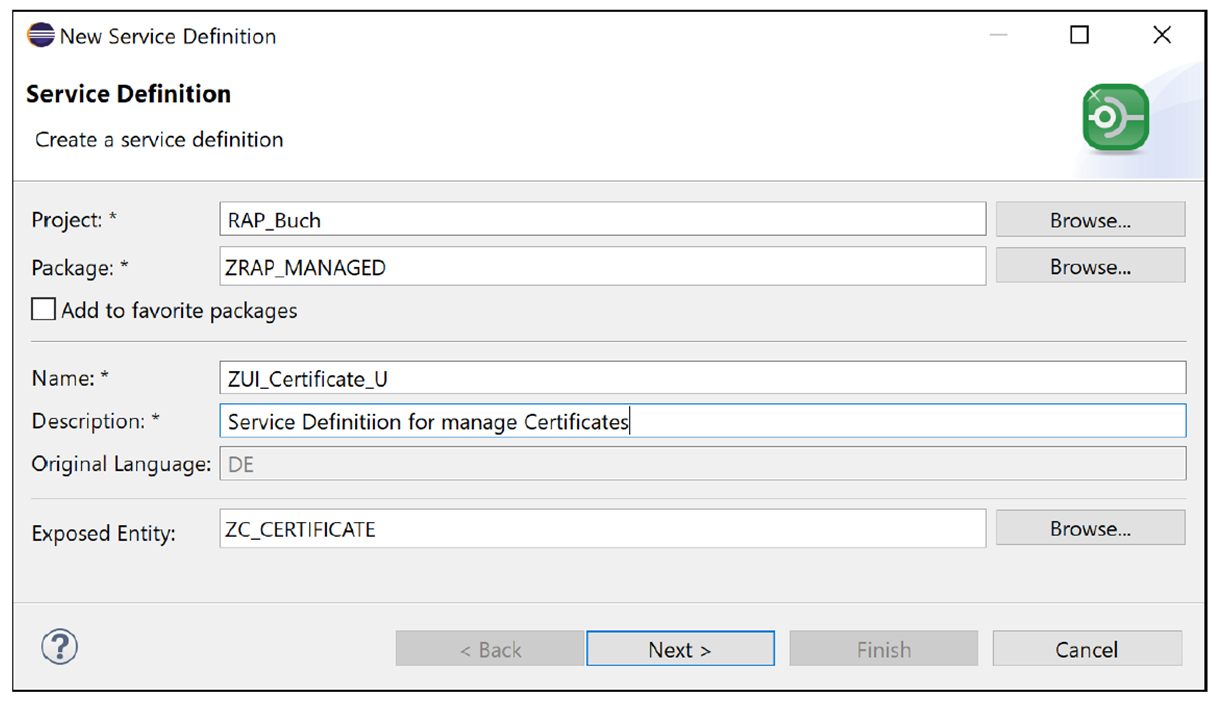Browse for an exposed entity
The width and height of the screenshot is (1217, 702).
click(x=1089, y=528)
